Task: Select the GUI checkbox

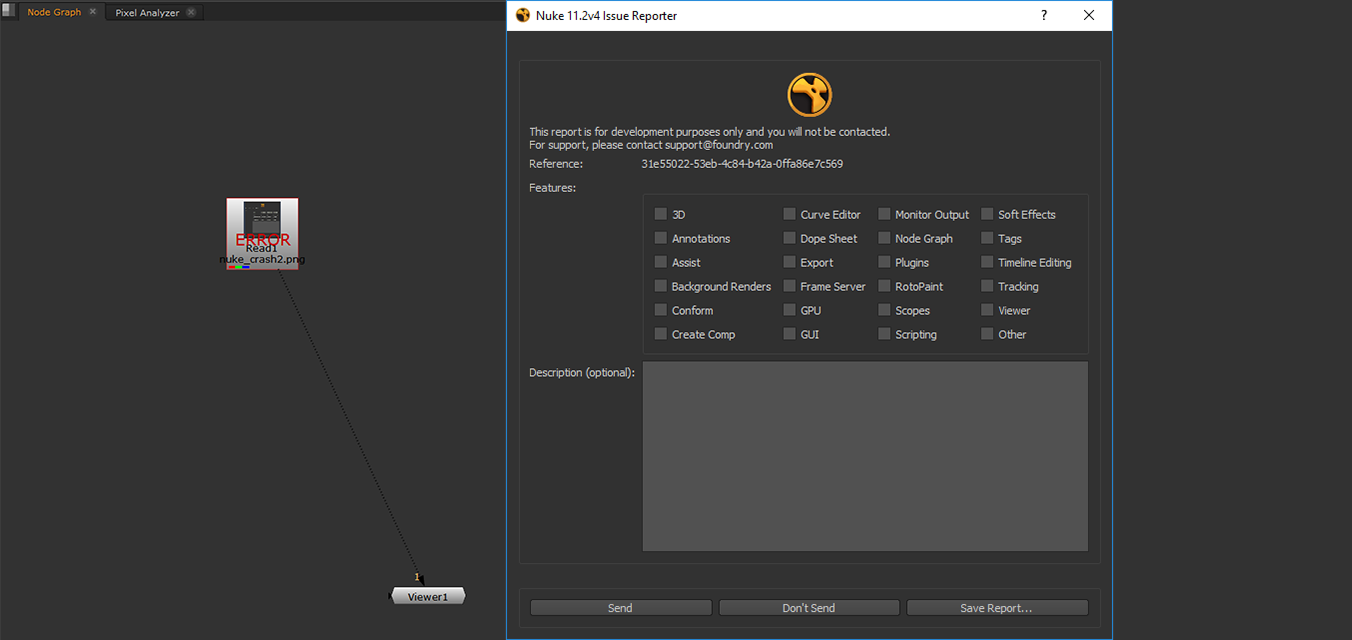Action: coord(789,334)
